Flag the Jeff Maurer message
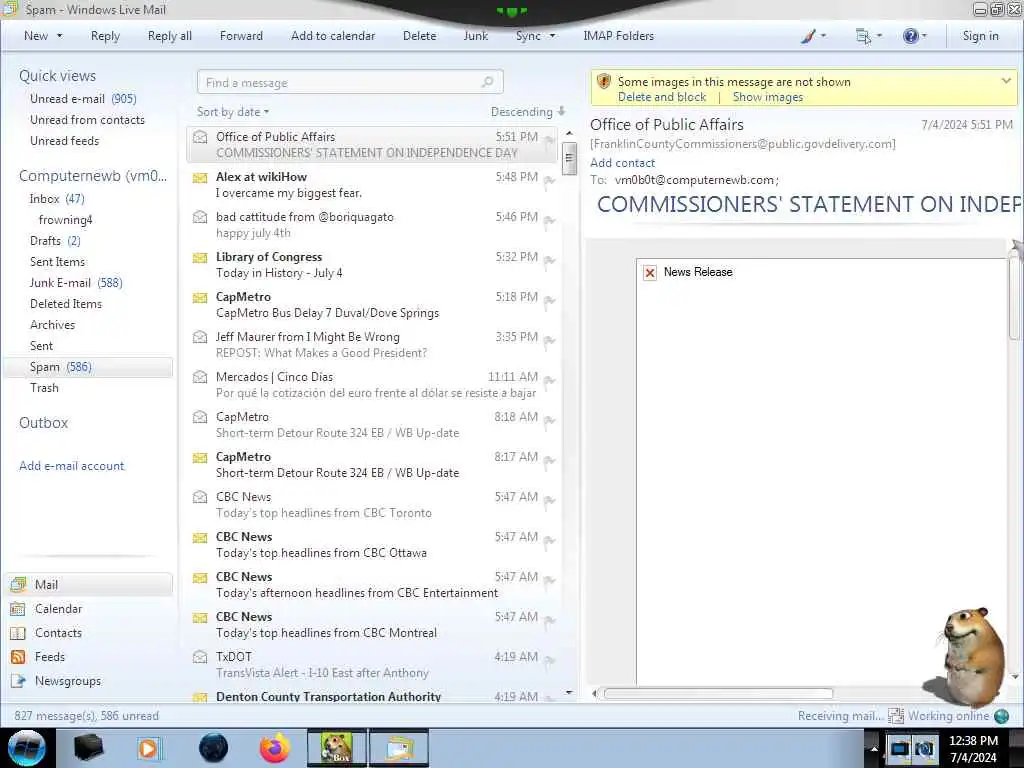This screenshot has width=1024, height=768. pyautogui.click(x=550, y=342)
